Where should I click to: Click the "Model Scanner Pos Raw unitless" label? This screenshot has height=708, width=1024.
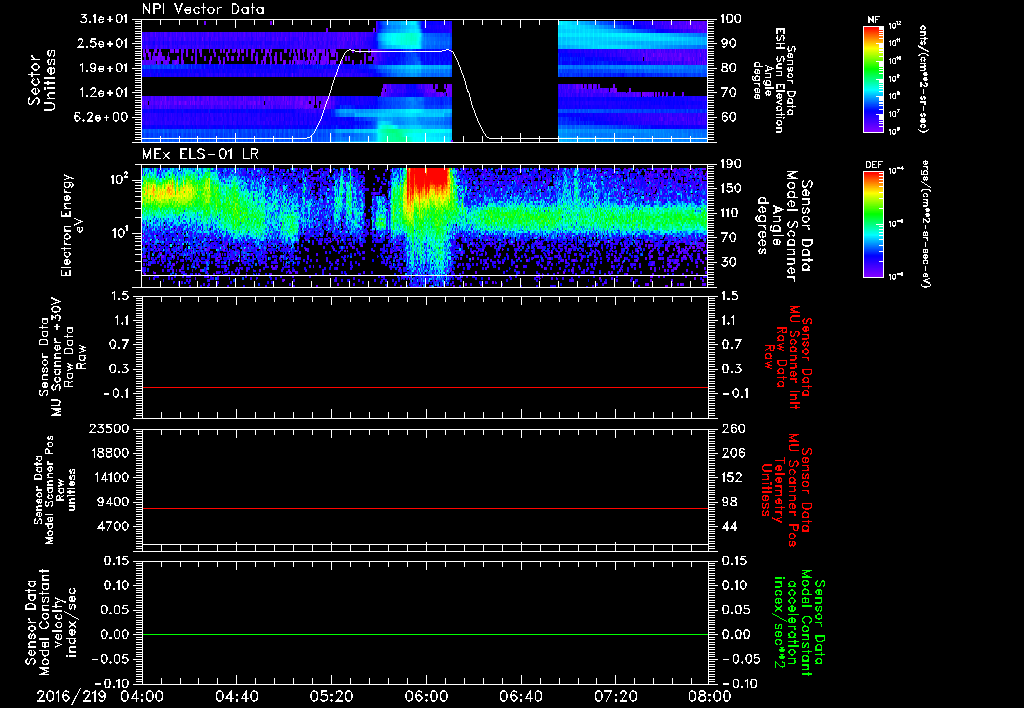click(x=54, y=490)
